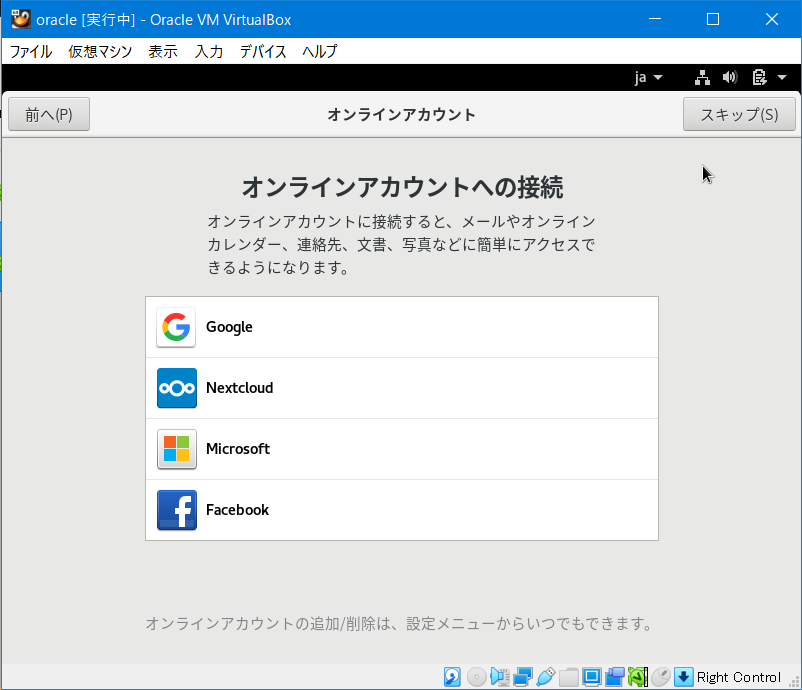802x690 pixels.
Task: Click the audio status icon in VirtualBox statusbar
Action: point(499,676)
